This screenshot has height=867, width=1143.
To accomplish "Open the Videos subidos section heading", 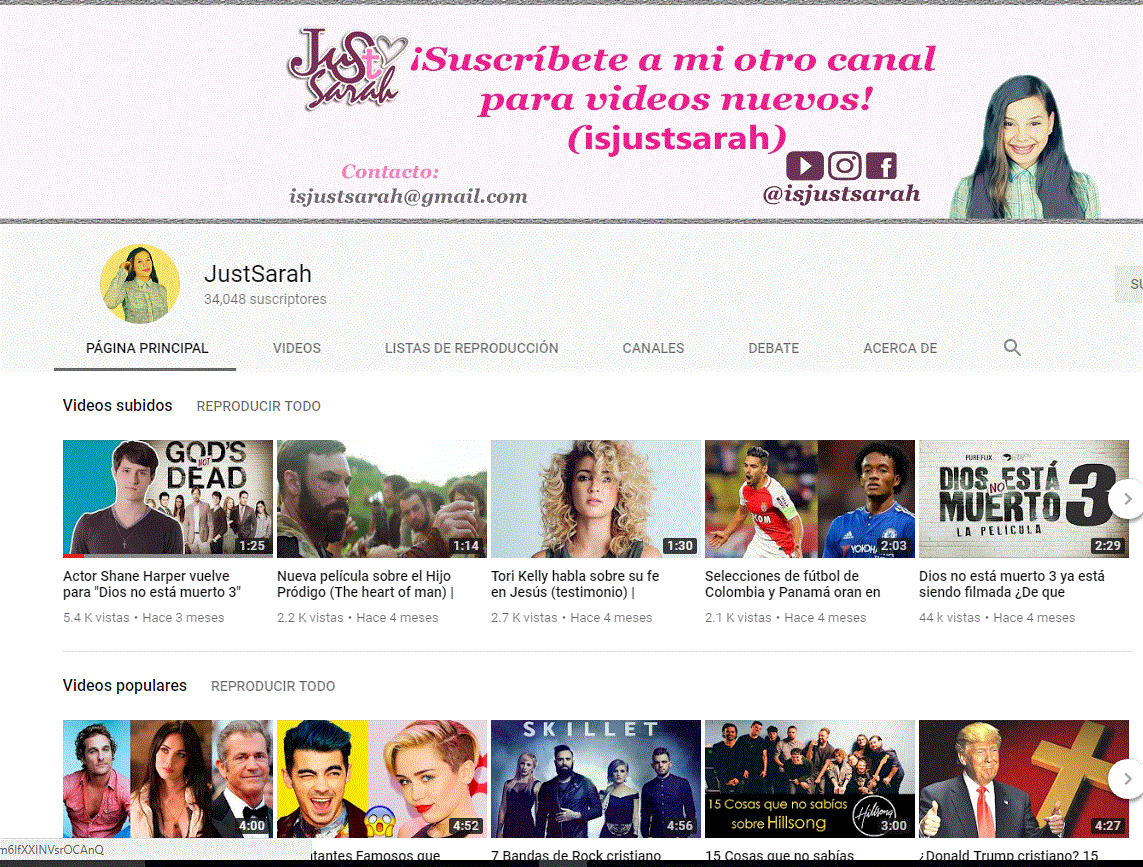I will pyautogui.click(x=117, y=405).
